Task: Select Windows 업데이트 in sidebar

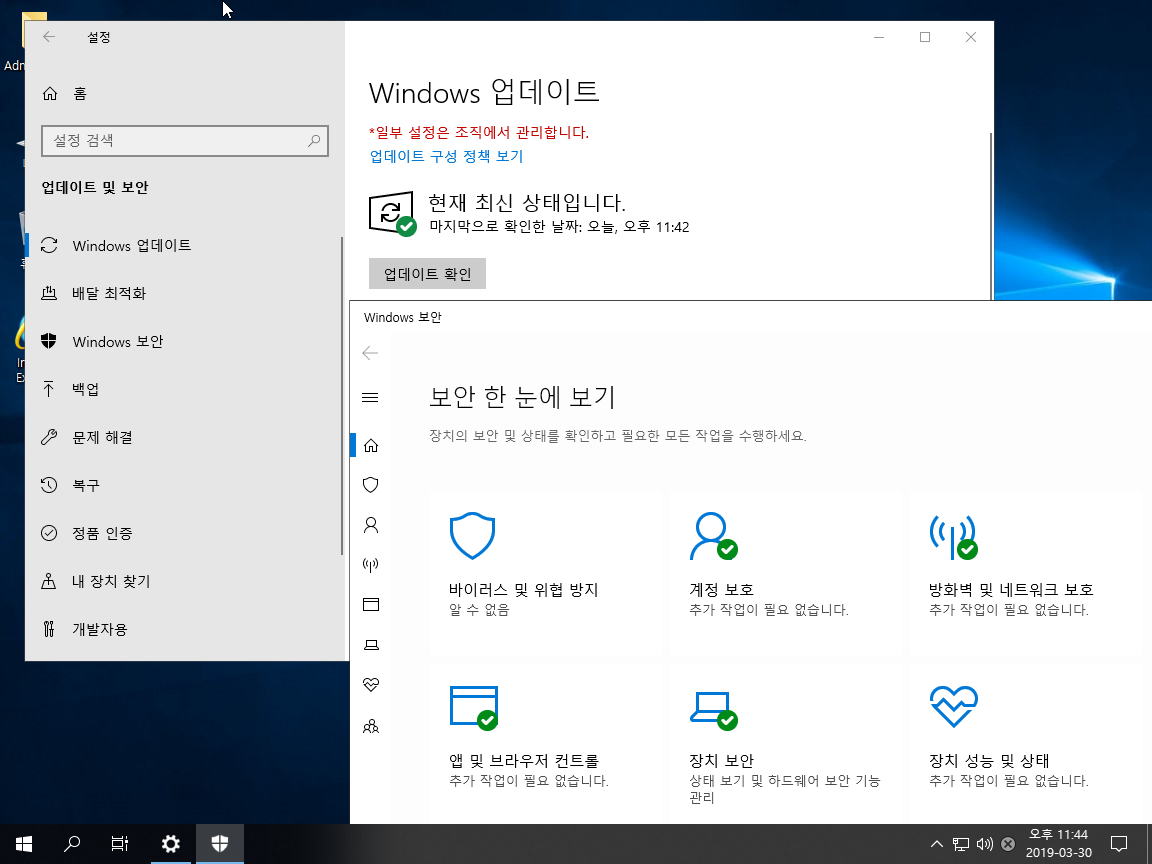Action: pyautogui.click(x=184, y=245)
